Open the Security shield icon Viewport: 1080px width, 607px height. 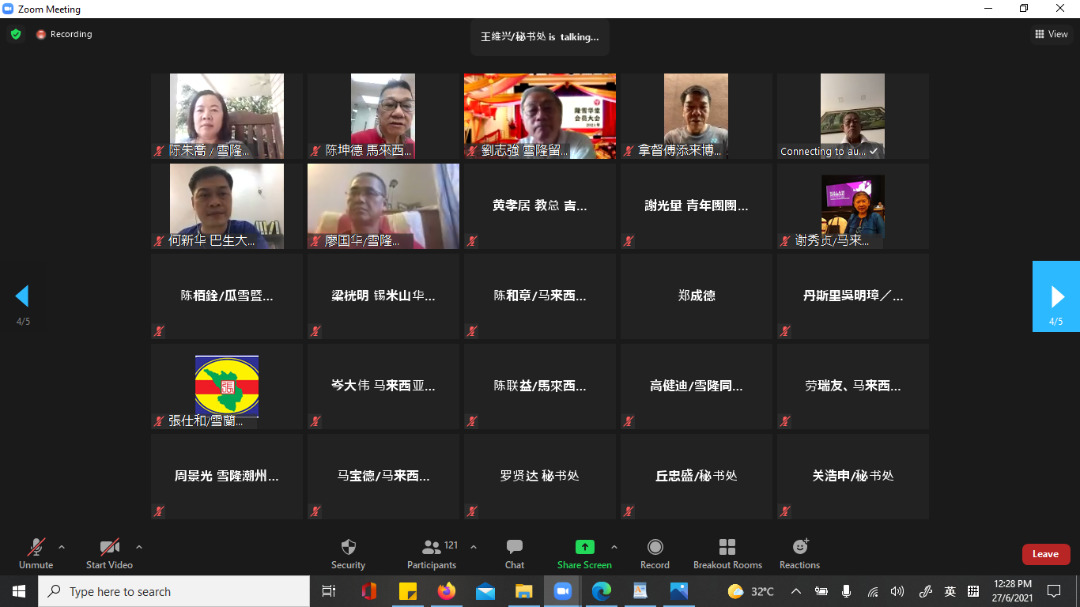pos(348,548)
